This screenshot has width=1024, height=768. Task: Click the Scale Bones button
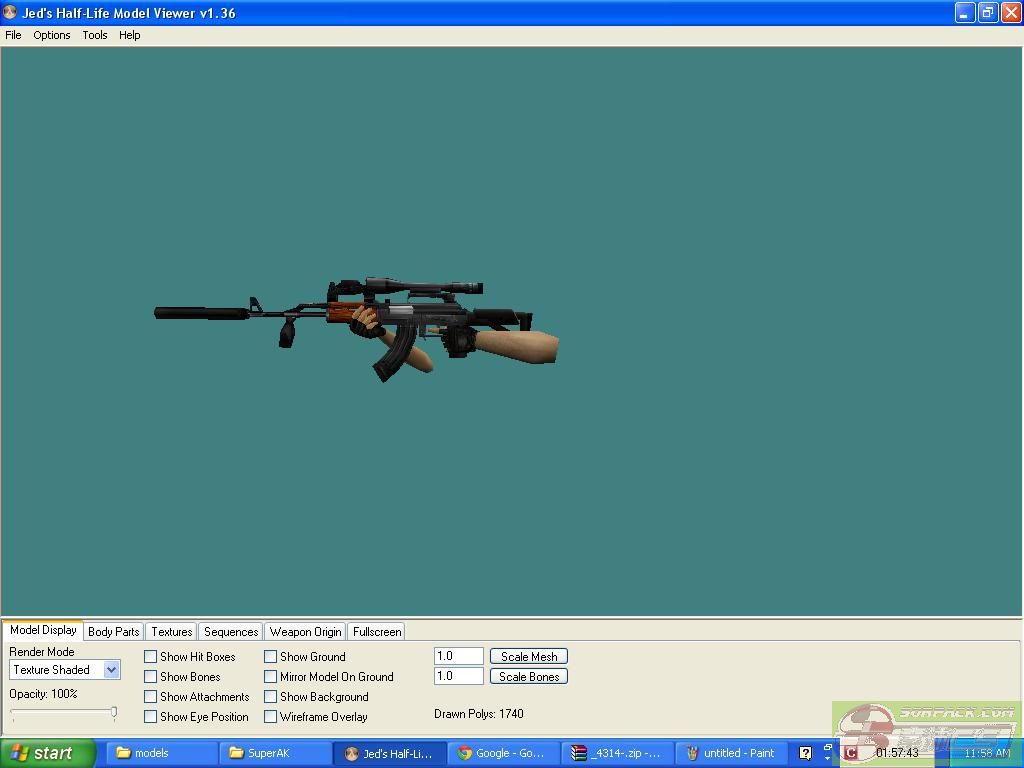(x=529, y=677)
